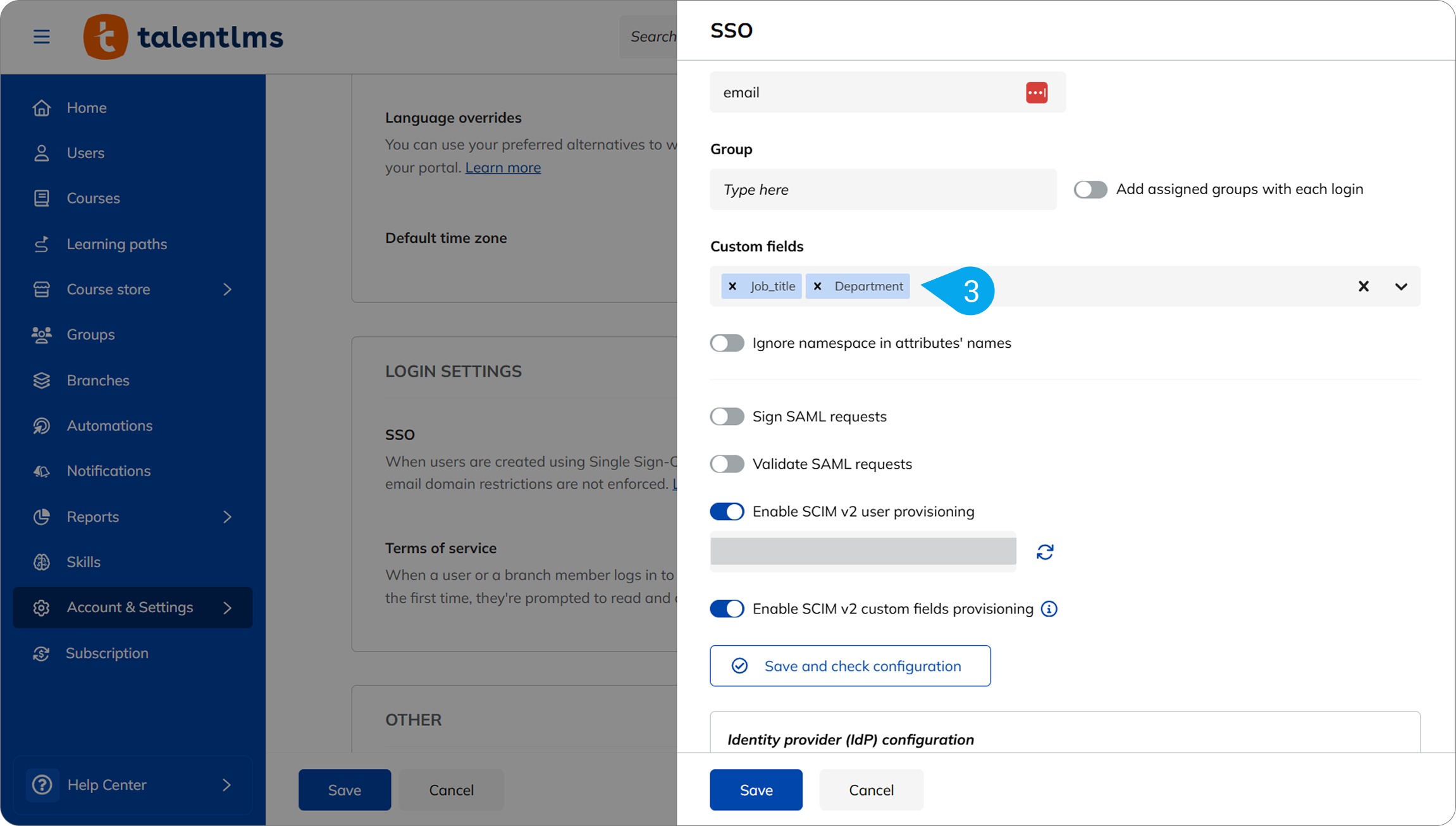Expand the Reports sidebar submenu
The width and height of the screenshot is (1456, 826).
227,517
